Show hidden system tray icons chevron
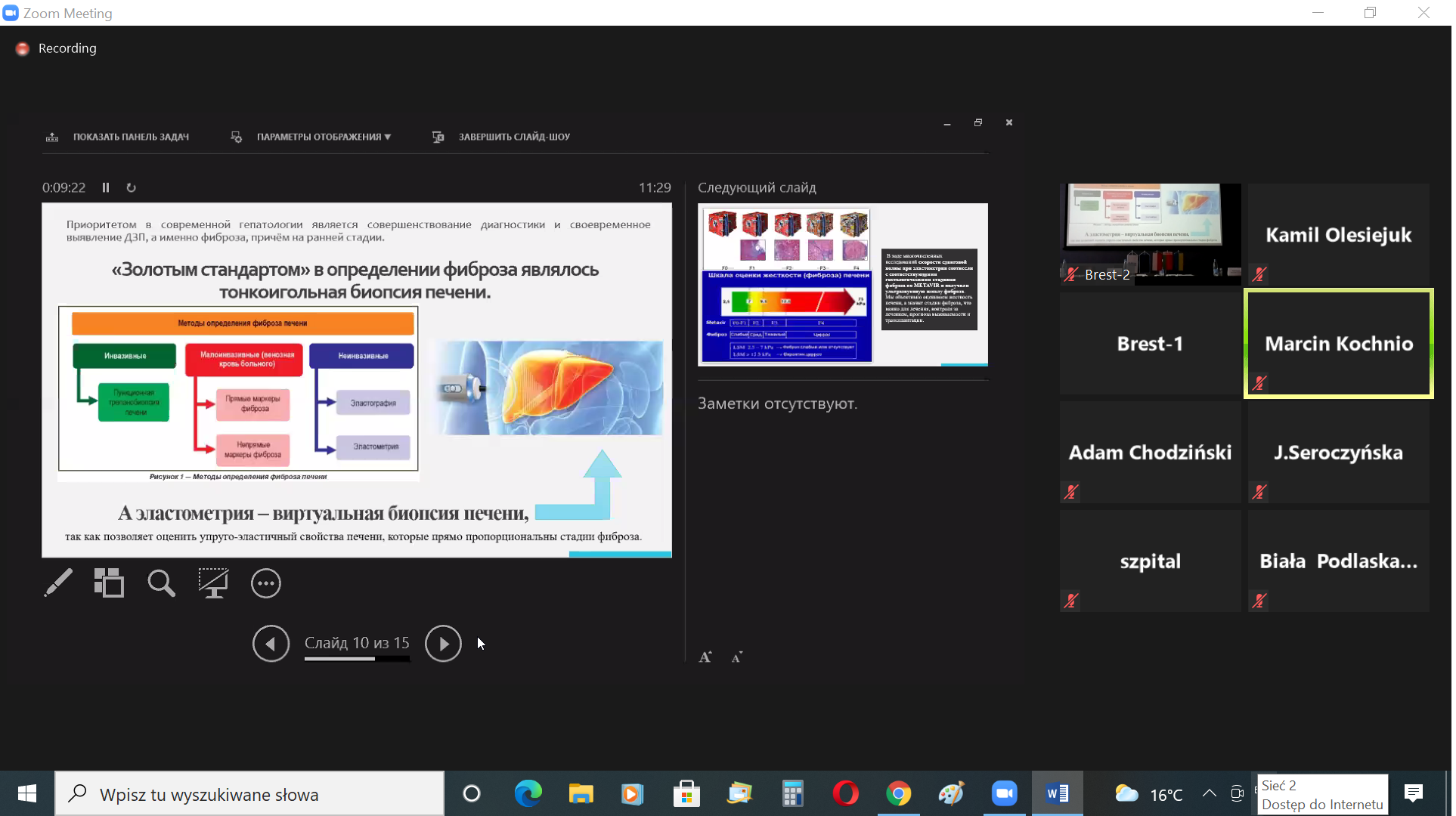Image resolution: width=1456 pixels, height=816 pixels. 1210,793
